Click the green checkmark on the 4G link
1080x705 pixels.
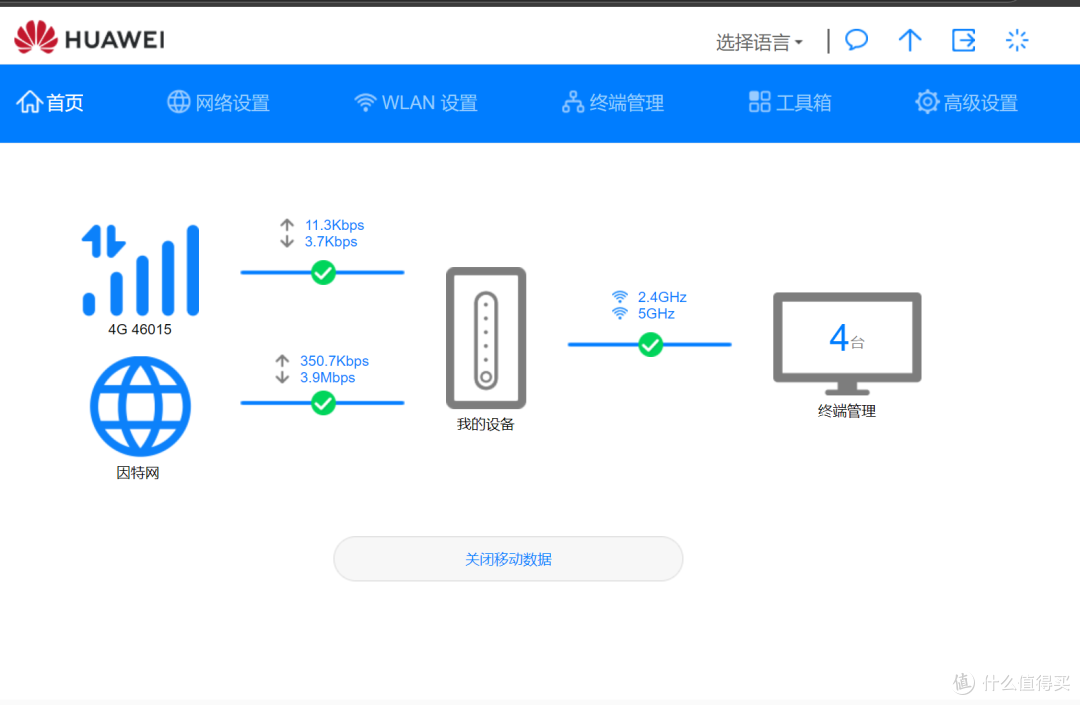(323, 273)
